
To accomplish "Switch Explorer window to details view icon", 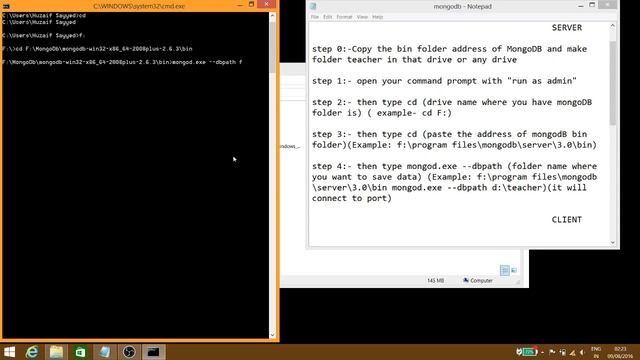I will tap(504, 270).
